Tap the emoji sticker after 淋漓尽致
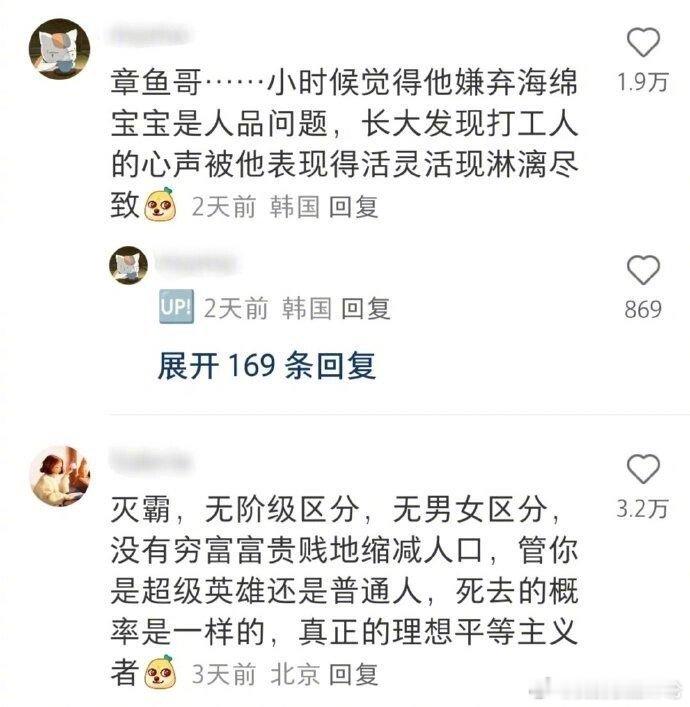 (160, 204)
